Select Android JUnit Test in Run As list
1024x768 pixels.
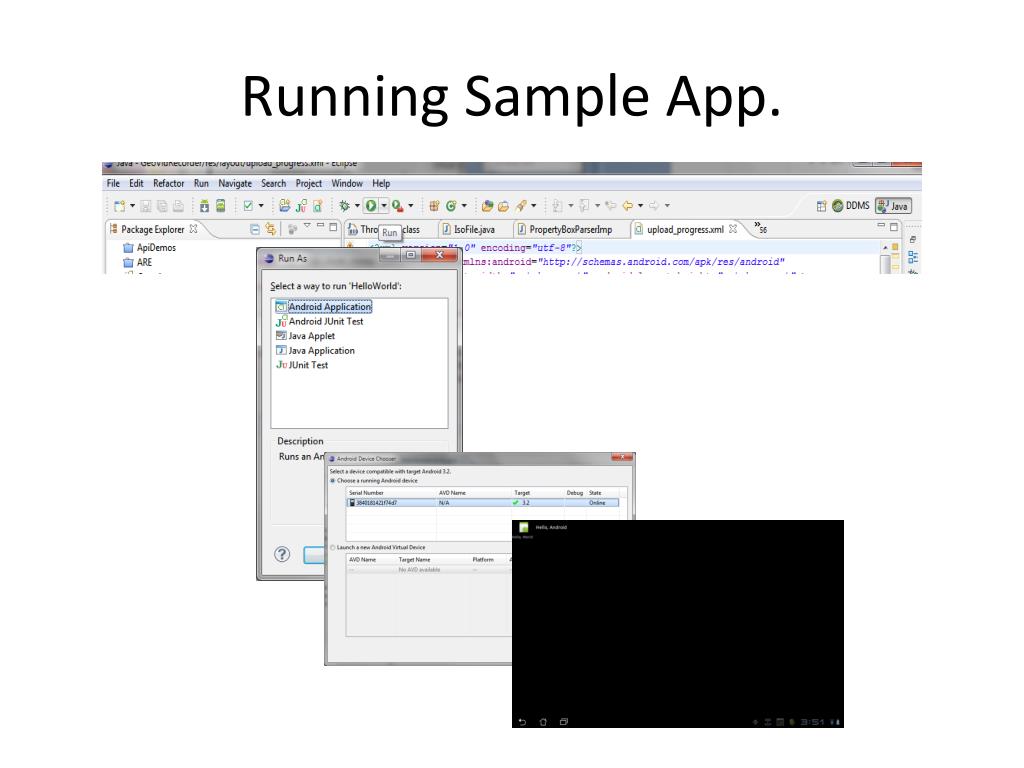coord(319,321)
